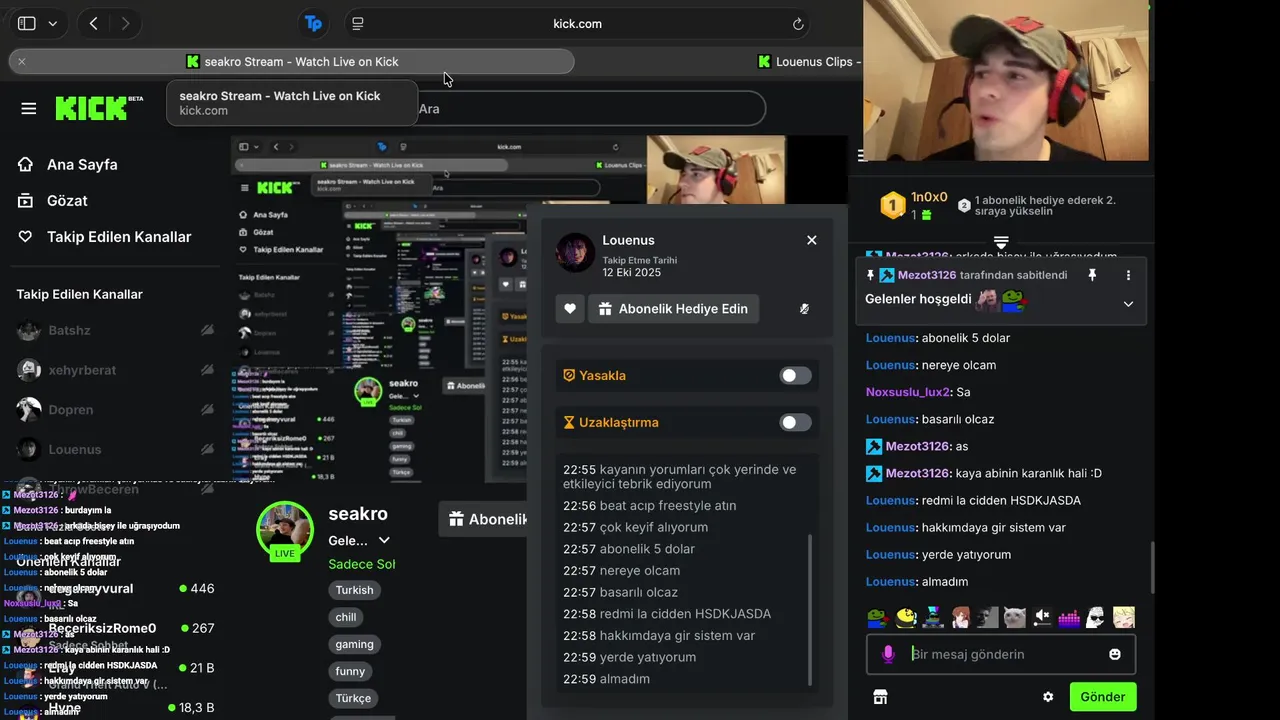Click the Ara search field
The image size is (1280, 720).
click(x=590, y=108)
